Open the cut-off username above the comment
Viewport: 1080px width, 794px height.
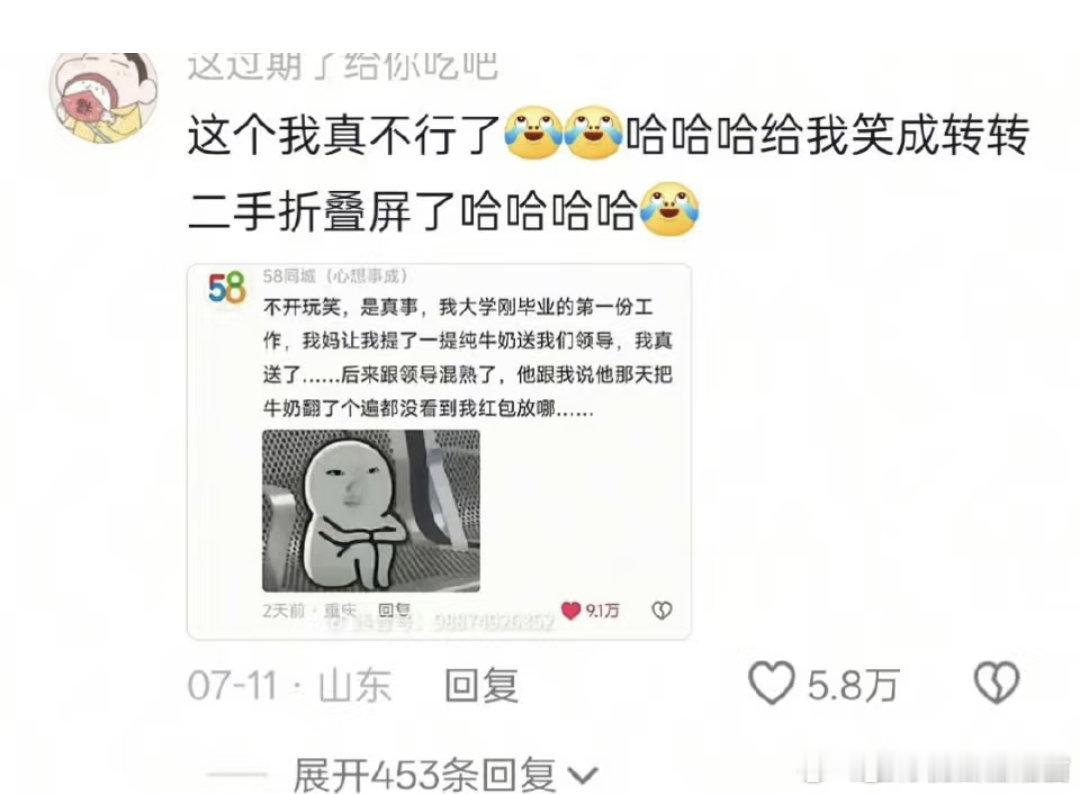click(x=342, y=65)
